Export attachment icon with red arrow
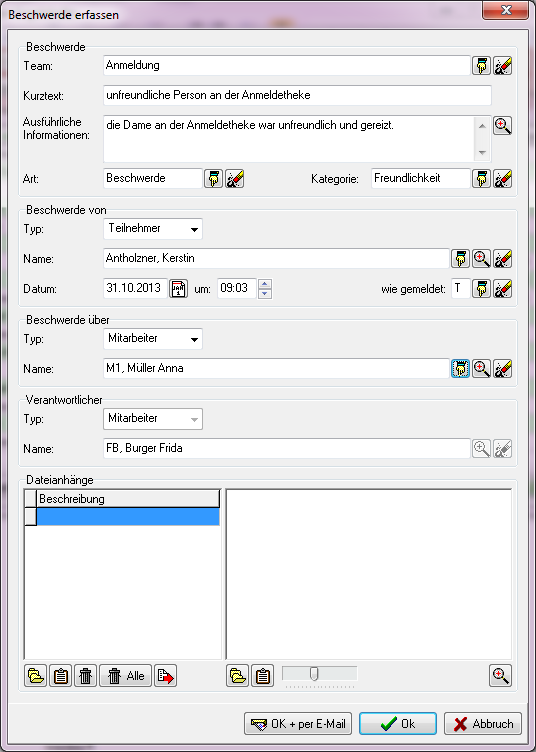 165,676
